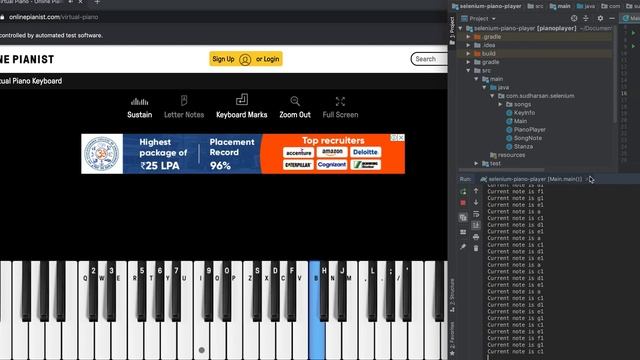Screen dimensions: 640x360
Task: Open Project panel settings gear
Action: pyautogui.click(x=600, y=18)
